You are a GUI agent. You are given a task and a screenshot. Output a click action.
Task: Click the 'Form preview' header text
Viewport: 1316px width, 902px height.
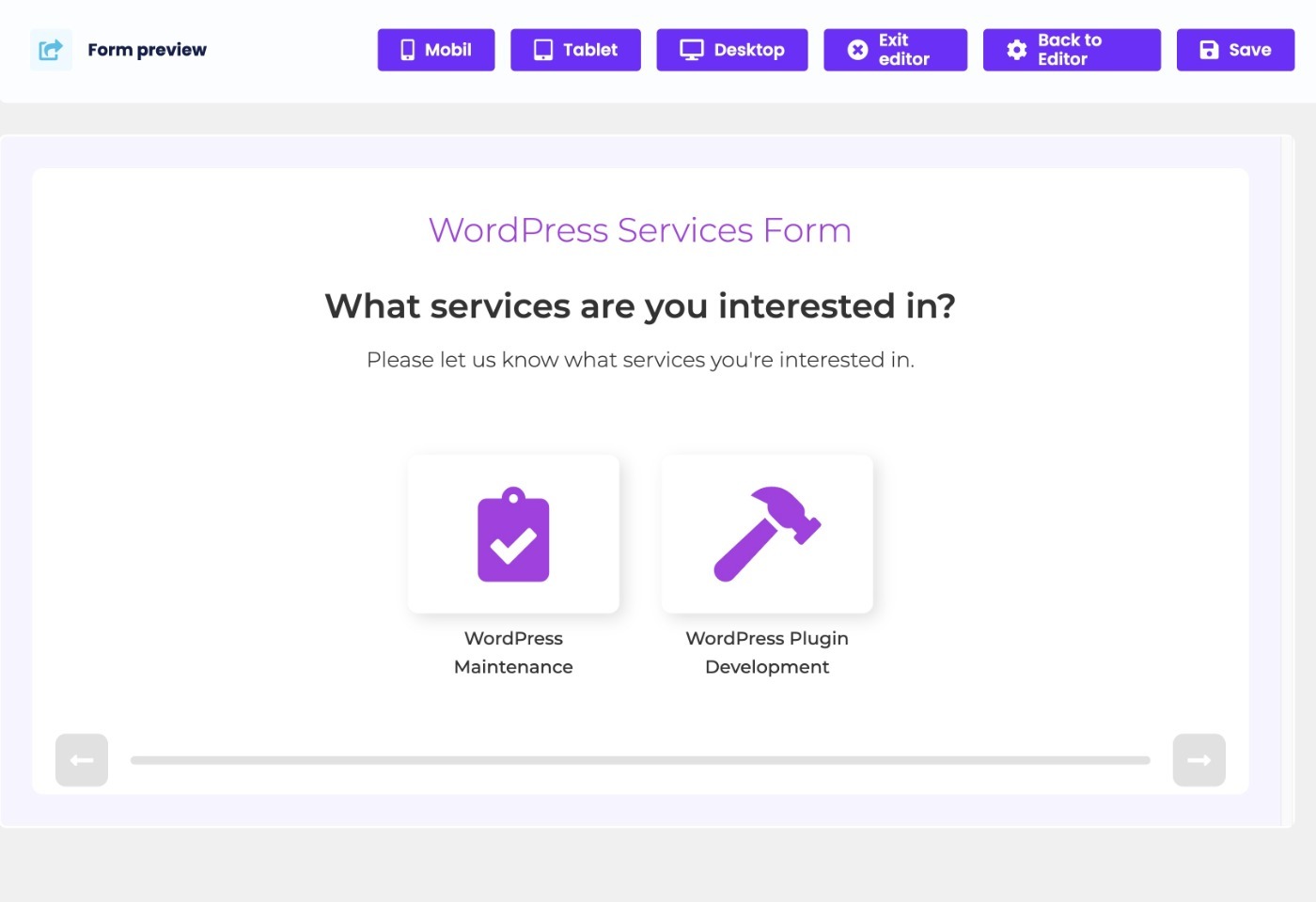pyautogui.click(x=147, y=50)
